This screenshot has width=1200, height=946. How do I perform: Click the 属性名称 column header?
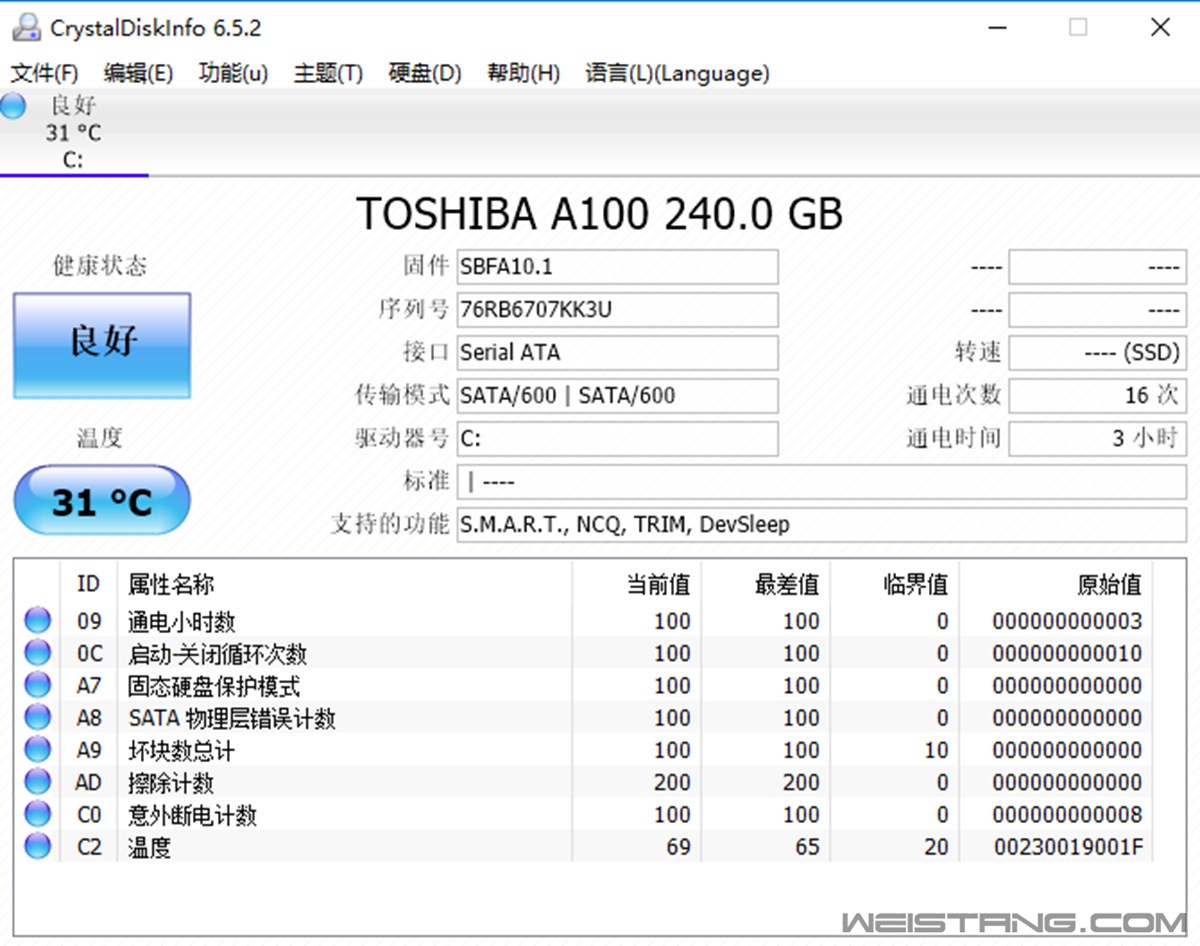tap(345, 584)
